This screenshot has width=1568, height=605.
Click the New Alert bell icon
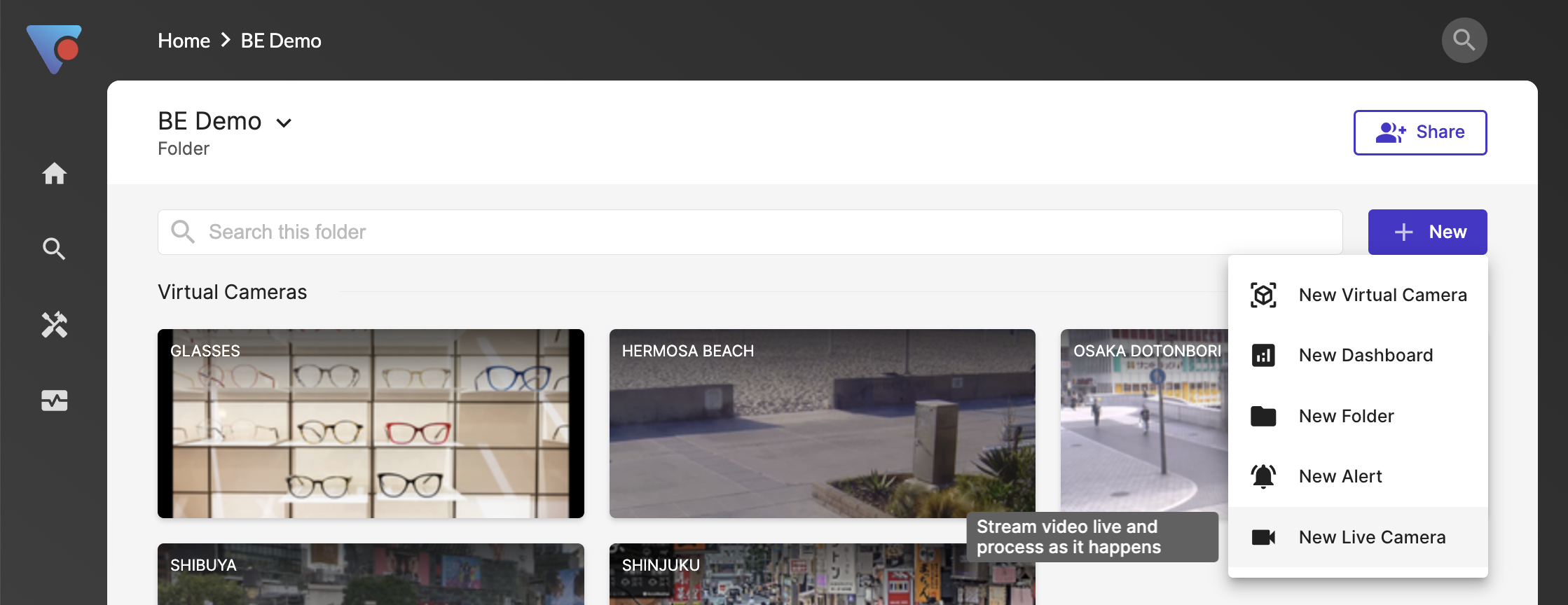coord(1263,476)
